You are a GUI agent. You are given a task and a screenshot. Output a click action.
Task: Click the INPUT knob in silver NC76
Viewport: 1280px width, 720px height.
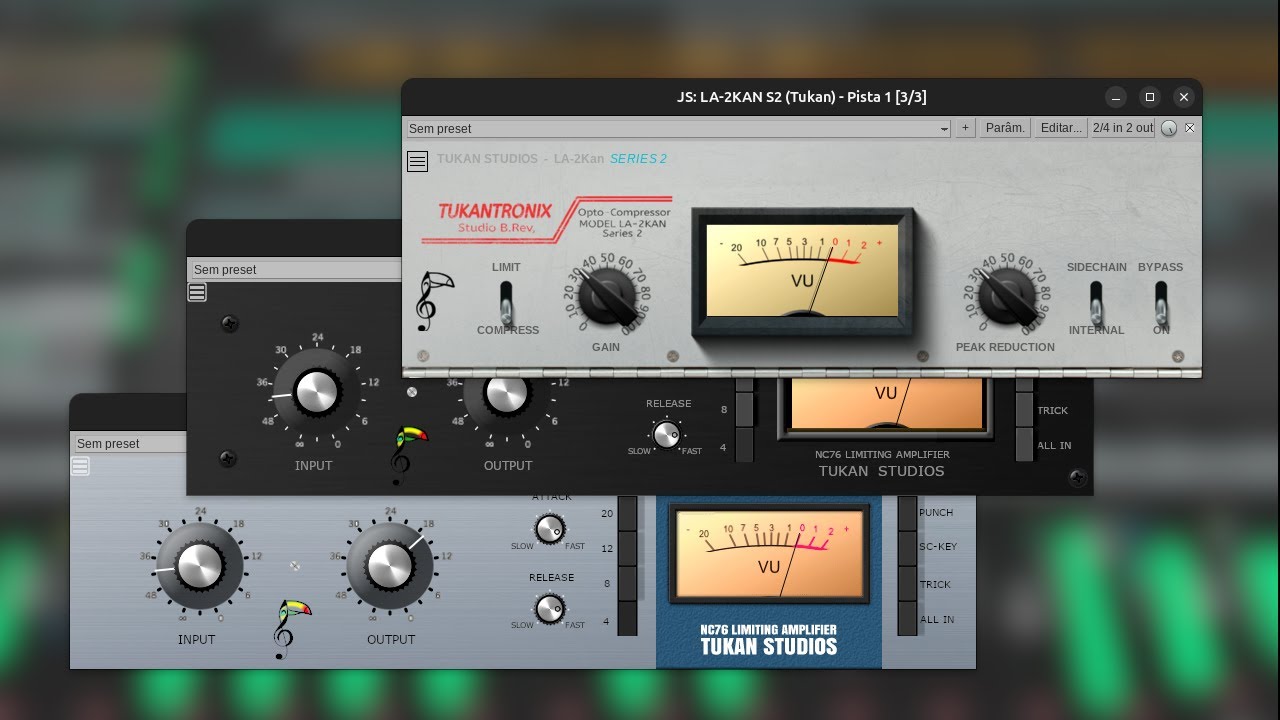click(199, 566)
